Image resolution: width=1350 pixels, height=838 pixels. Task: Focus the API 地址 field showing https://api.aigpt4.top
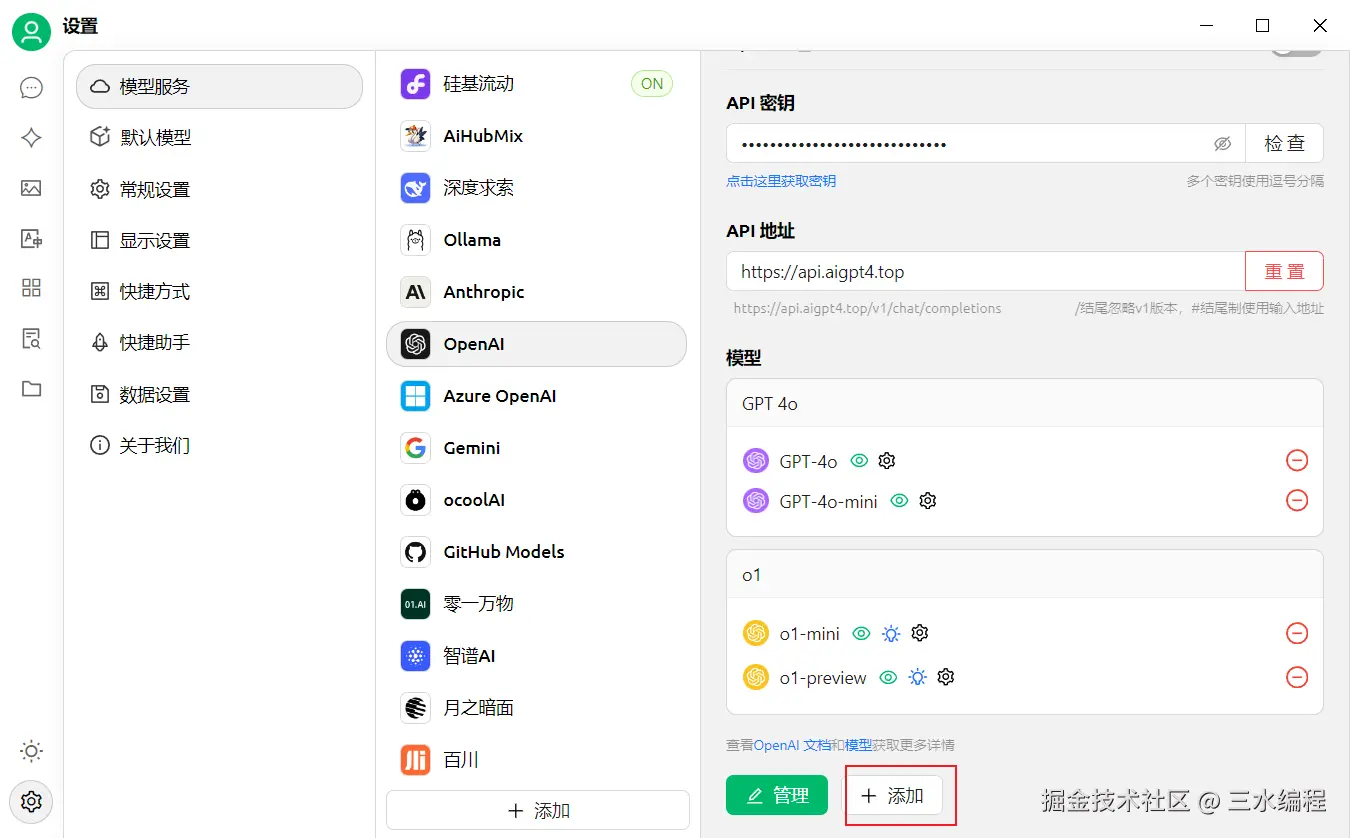click(x=986, y=271)
